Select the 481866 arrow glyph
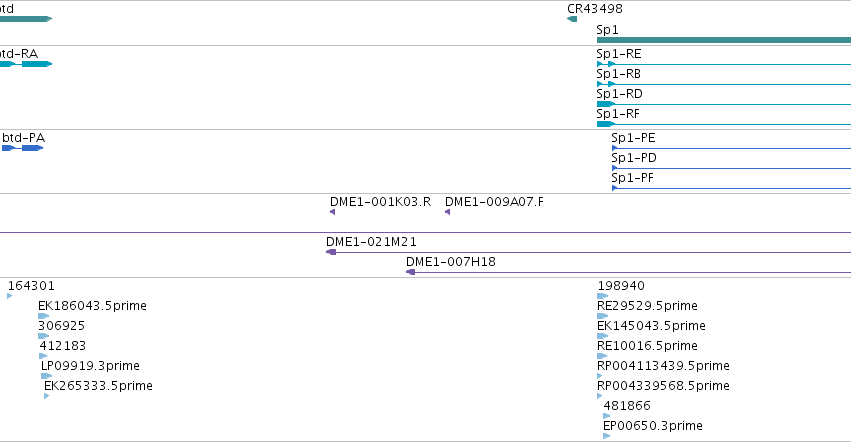Screen dimensions: 851x442 pyautogui.click(x=607, y=416)
